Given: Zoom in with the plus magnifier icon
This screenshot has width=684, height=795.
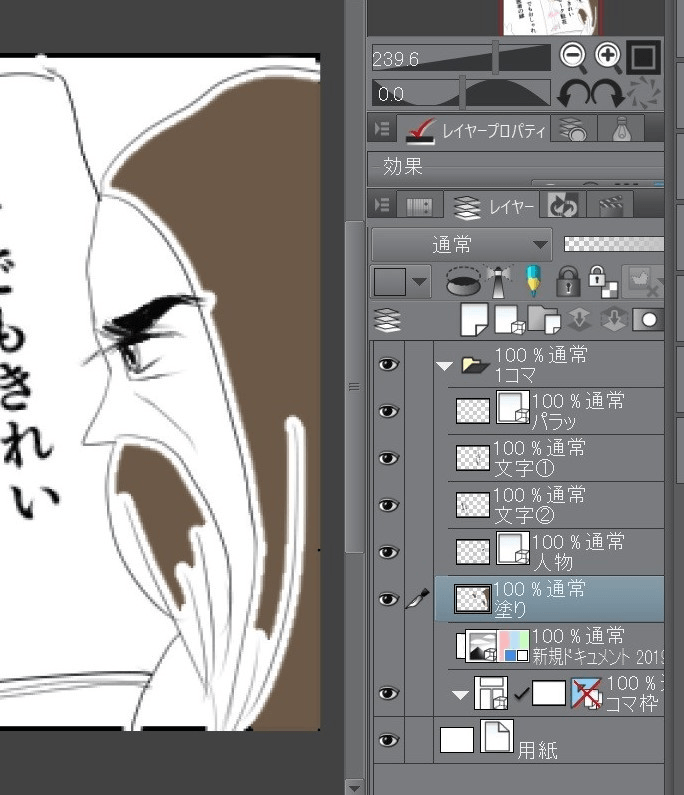Looking at the screenshot, I should 608,57.
